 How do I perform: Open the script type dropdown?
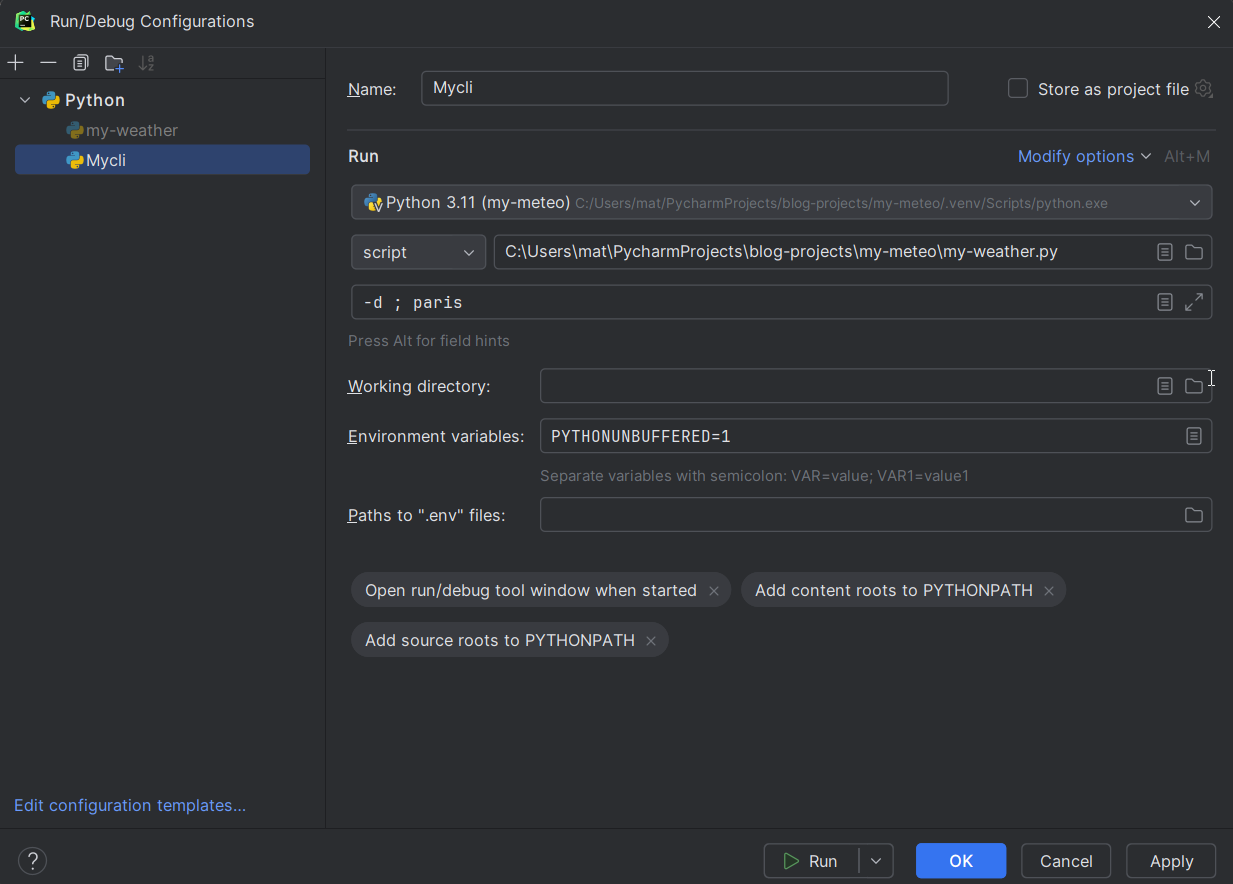pos(418,252)
